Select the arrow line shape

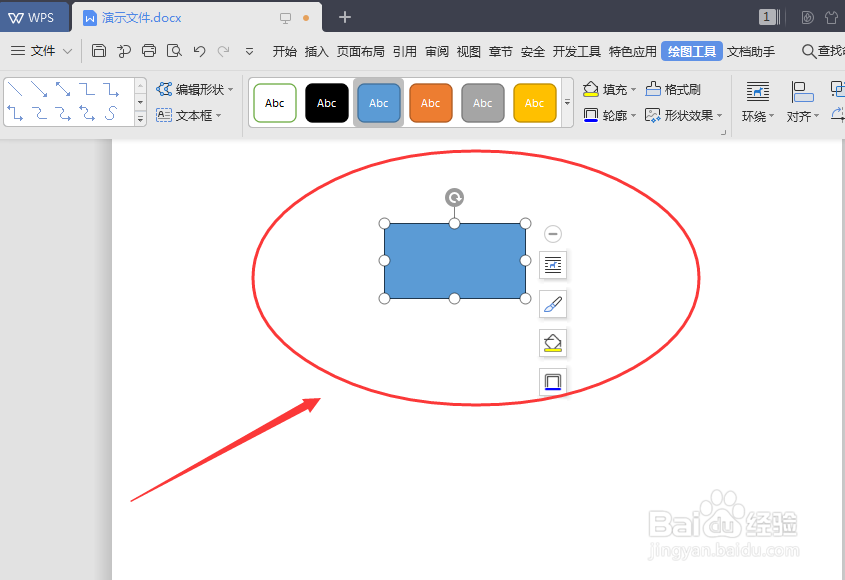(x=39, y=89)
